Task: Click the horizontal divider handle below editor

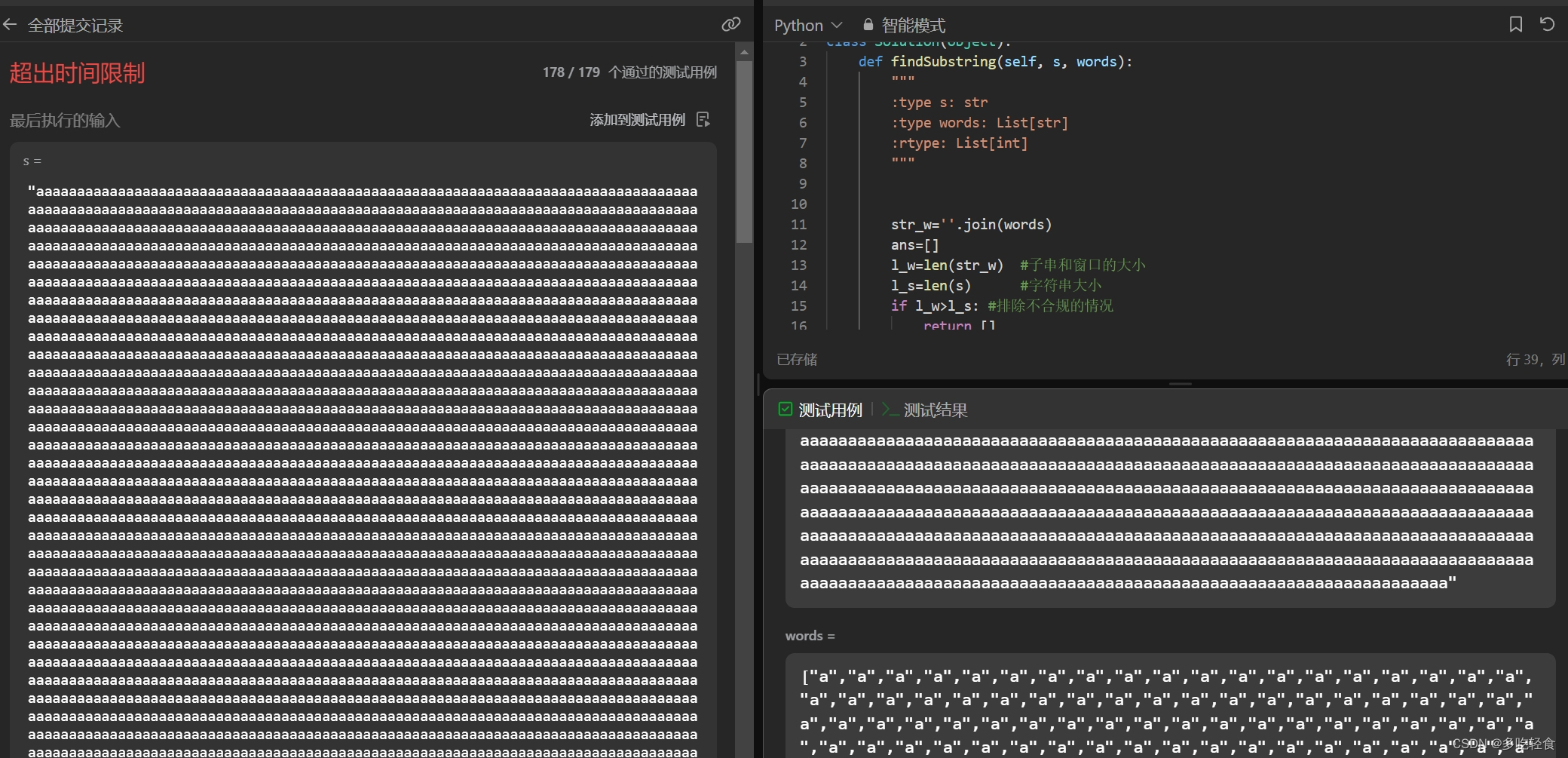Action: pyautogui.click(x=1181, y=384)
